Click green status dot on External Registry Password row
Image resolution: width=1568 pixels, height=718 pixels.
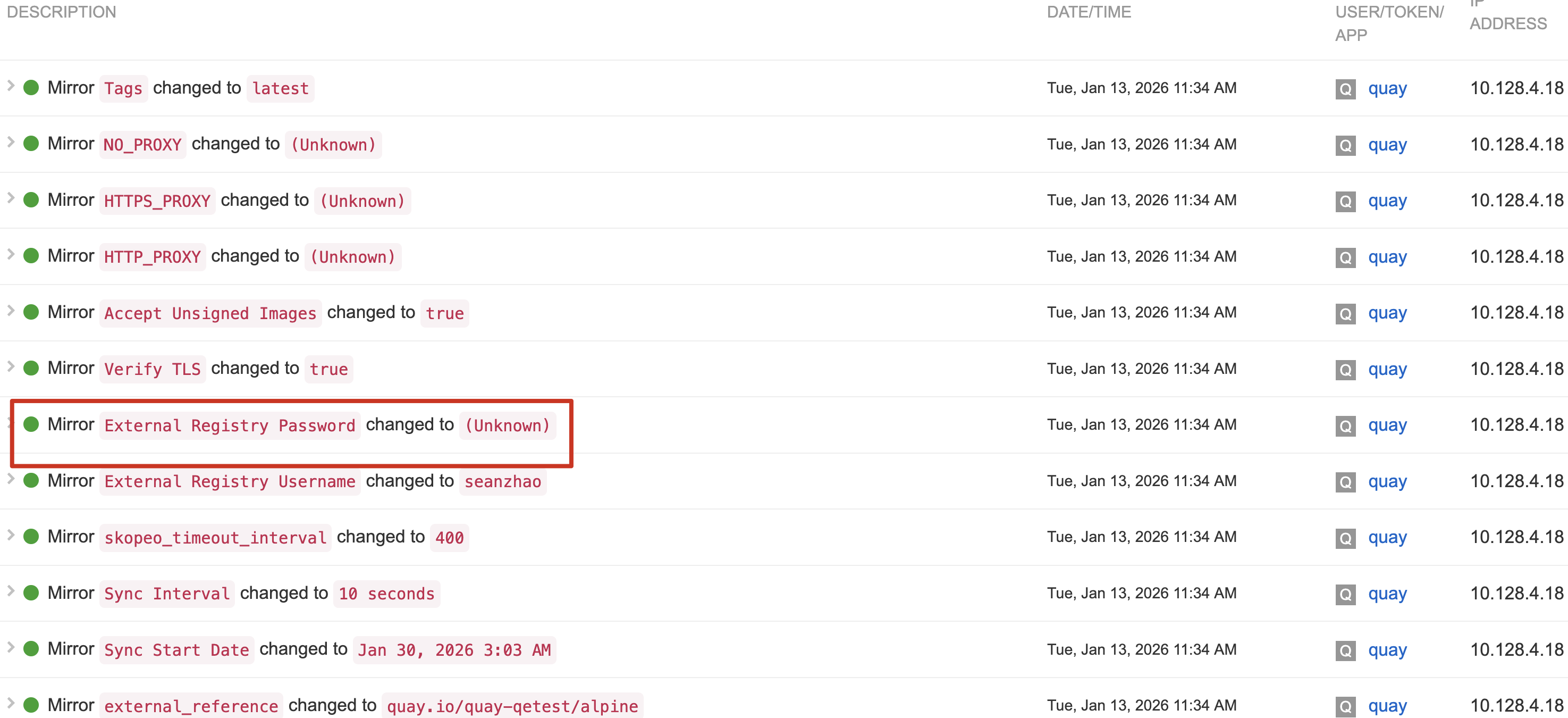pyautogui.click(x=31, y=424)
